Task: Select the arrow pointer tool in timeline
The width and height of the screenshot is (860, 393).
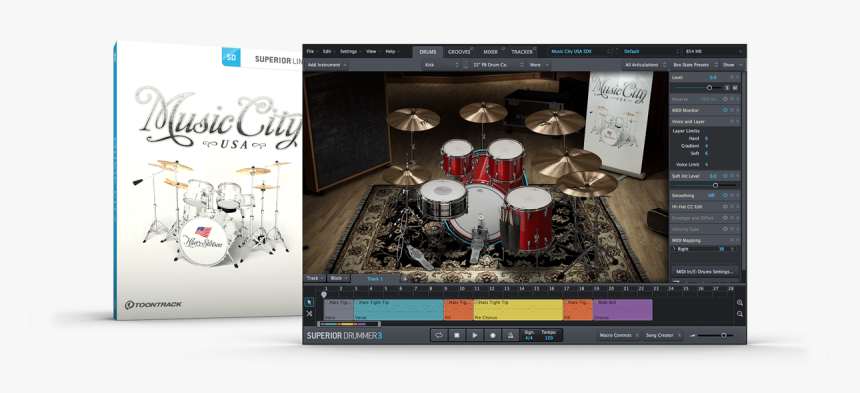Action: click(309, 302)
